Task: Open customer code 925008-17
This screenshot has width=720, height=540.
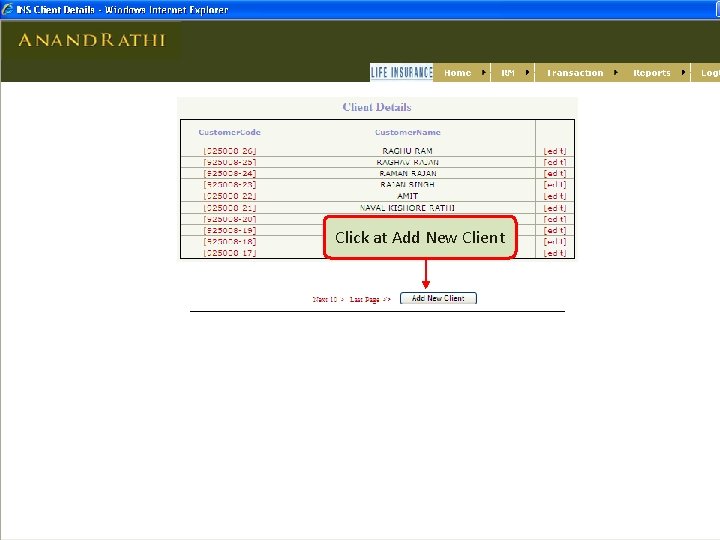Action: pyautogui.click(x=230, y=253)
